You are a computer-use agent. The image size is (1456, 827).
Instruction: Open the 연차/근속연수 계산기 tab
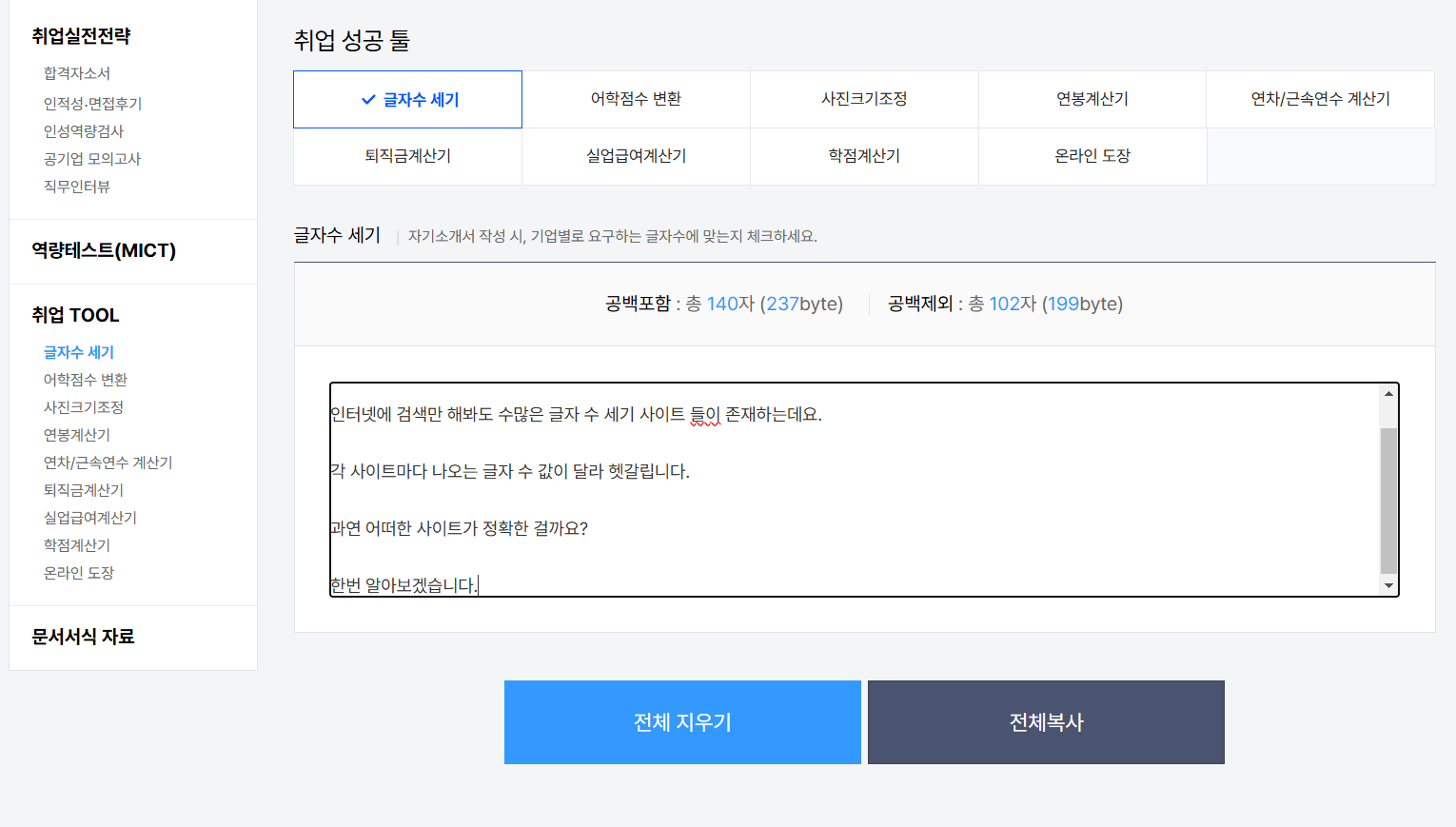click(1320, 99)
